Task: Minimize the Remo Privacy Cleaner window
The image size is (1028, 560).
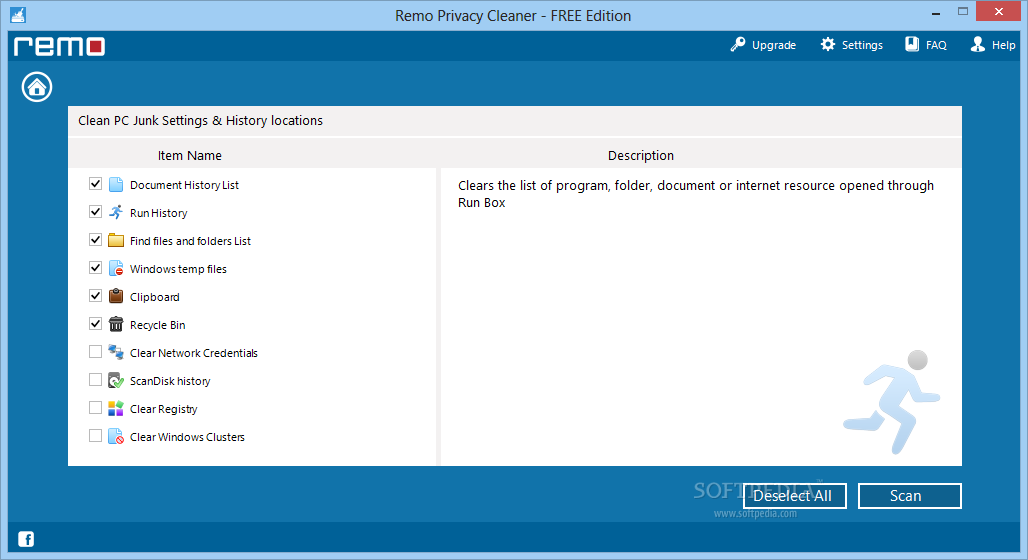Action: 936,12
